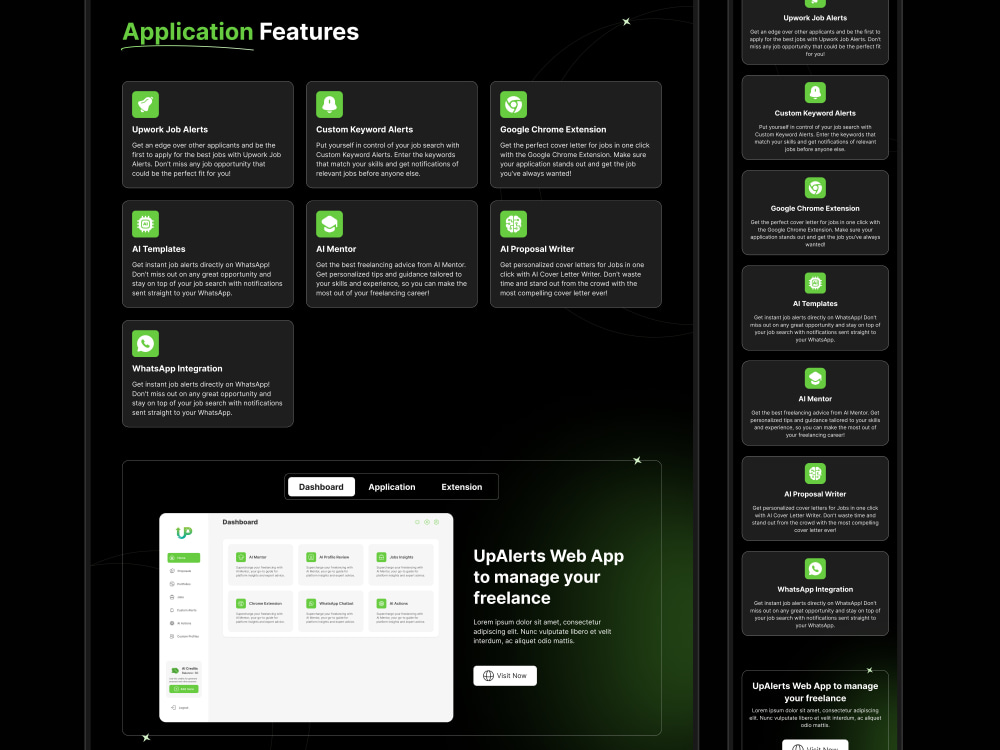The width and height of the screenshot is (1000, 750).
Task: Click the AI Proposal Writer brain icon in mobile layout
Action: click(815, 473)
